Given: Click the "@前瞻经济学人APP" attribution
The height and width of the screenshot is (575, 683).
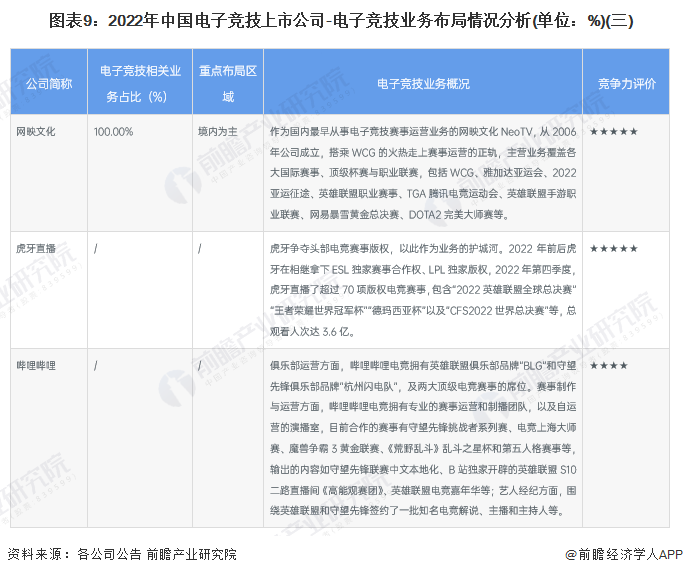Looking at the screenshot, I should (x=624, y=554).
